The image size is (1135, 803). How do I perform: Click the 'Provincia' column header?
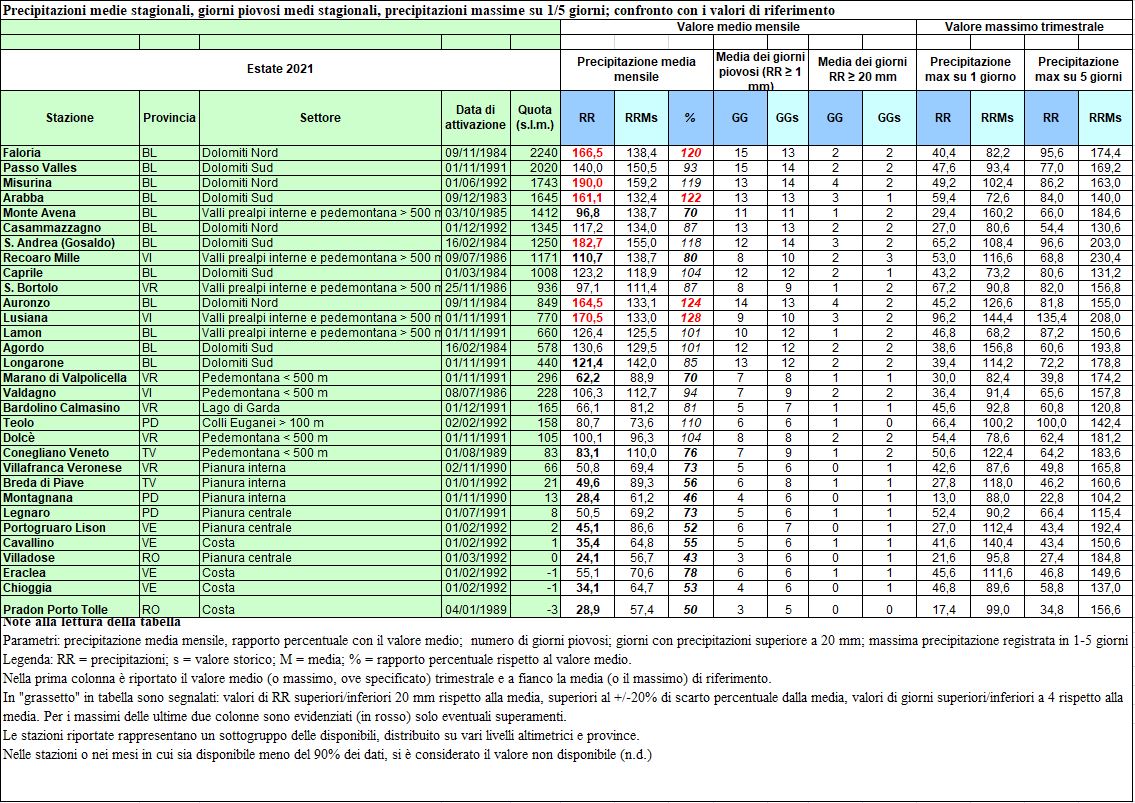[169, 117]
